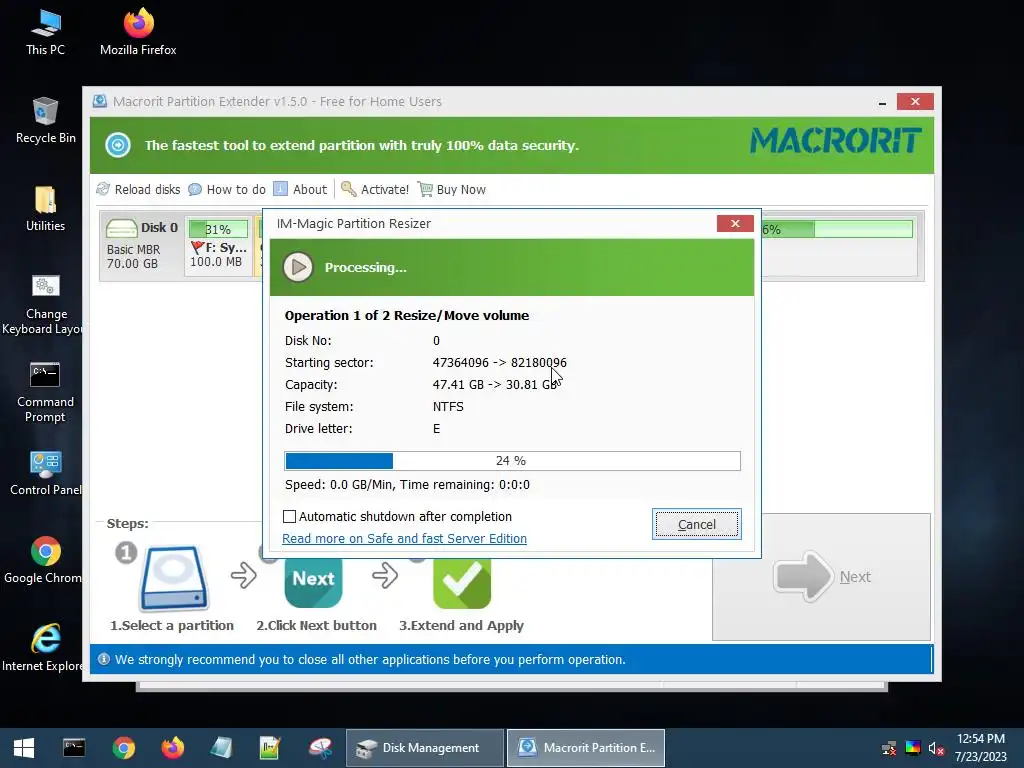The height and width of the screenshot is (768, 1024).
Task: Minimize the Macrorit Partition Extender window
Action: tap(882, 103)
